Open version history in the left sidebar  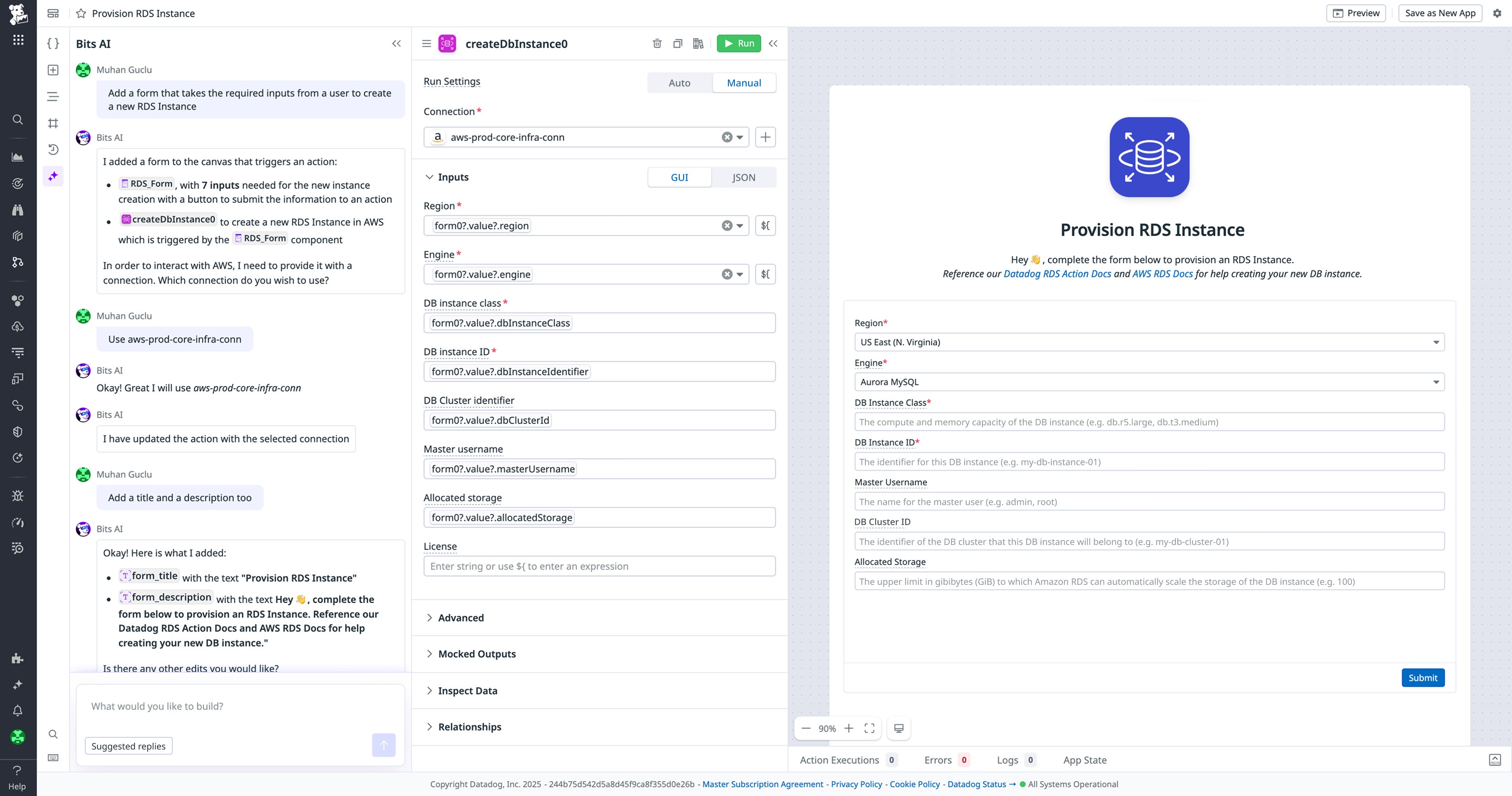[x=54, y=149]
